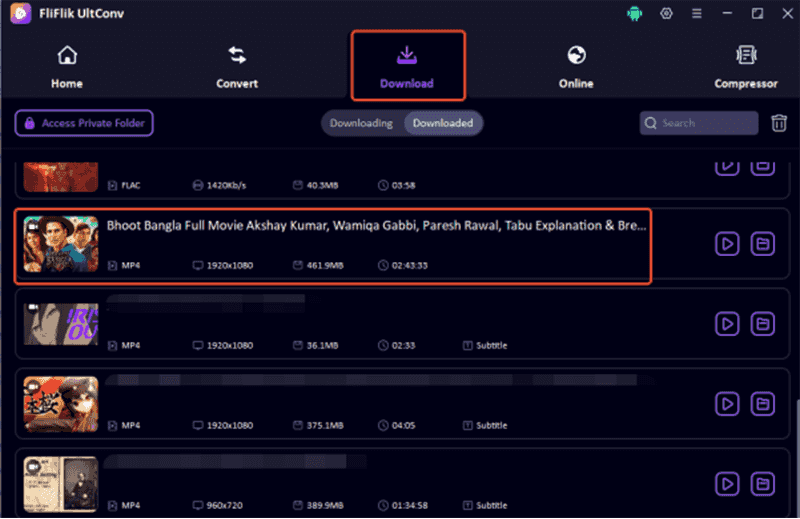Click thumbnail of the 01:34:58 video
The width and height of the screenshot is (800, 519).
(x=61, y=484)
